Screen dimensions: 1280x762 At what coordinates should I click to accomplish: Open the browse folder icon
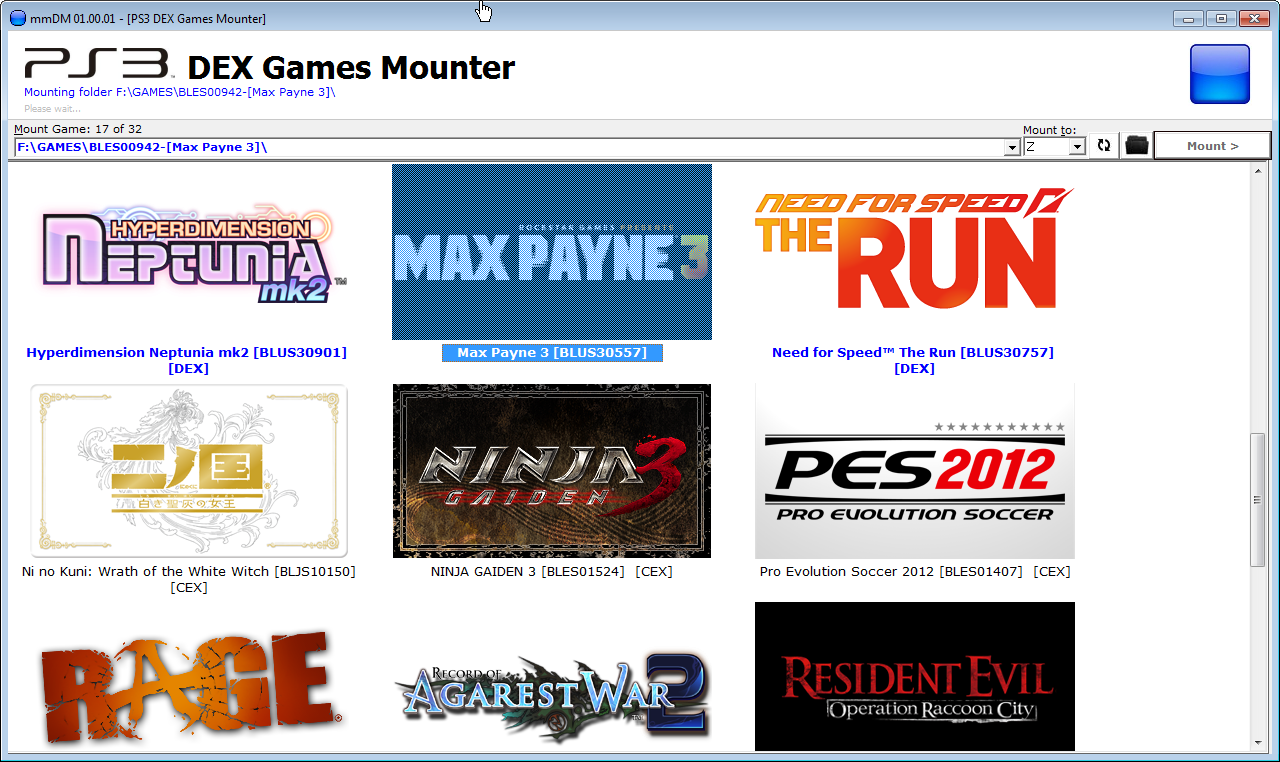point(1136,146)
